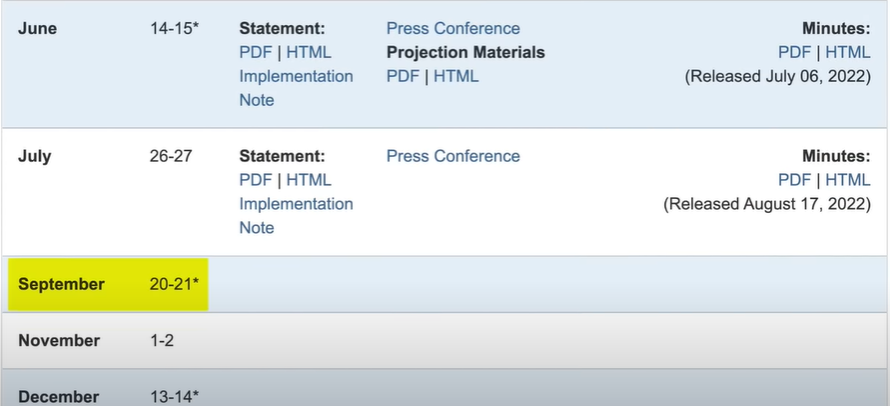Screen dimensions: 890x406
Task: Click the July 26-27 meeting date
Action: [x=170, y=156]
